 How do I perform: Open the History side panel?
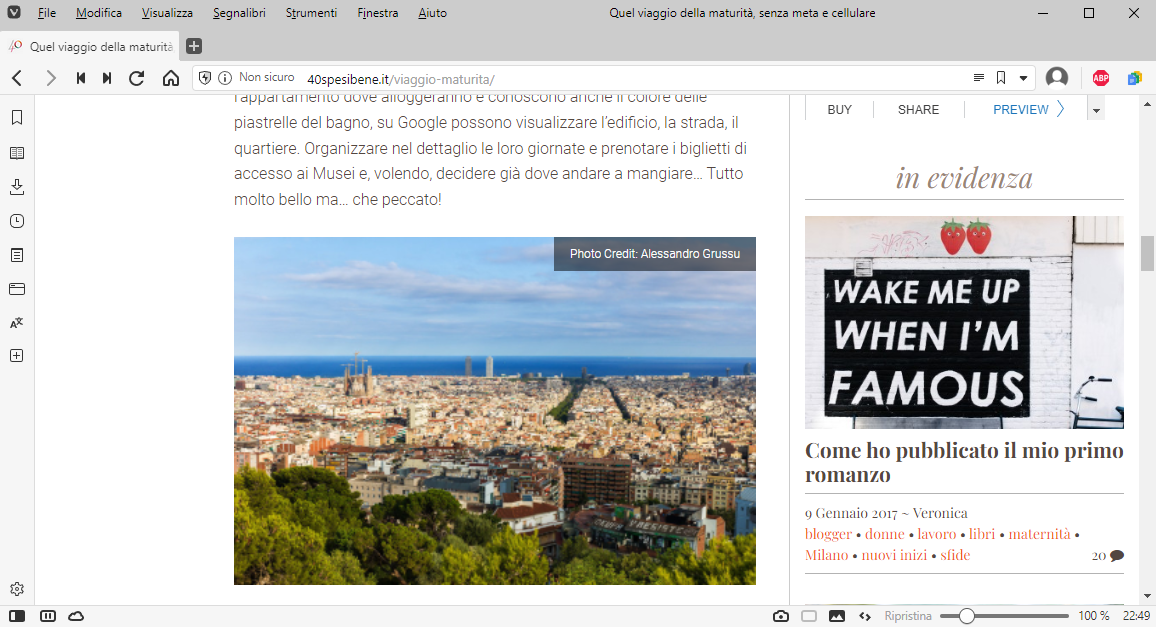[17, 221]
